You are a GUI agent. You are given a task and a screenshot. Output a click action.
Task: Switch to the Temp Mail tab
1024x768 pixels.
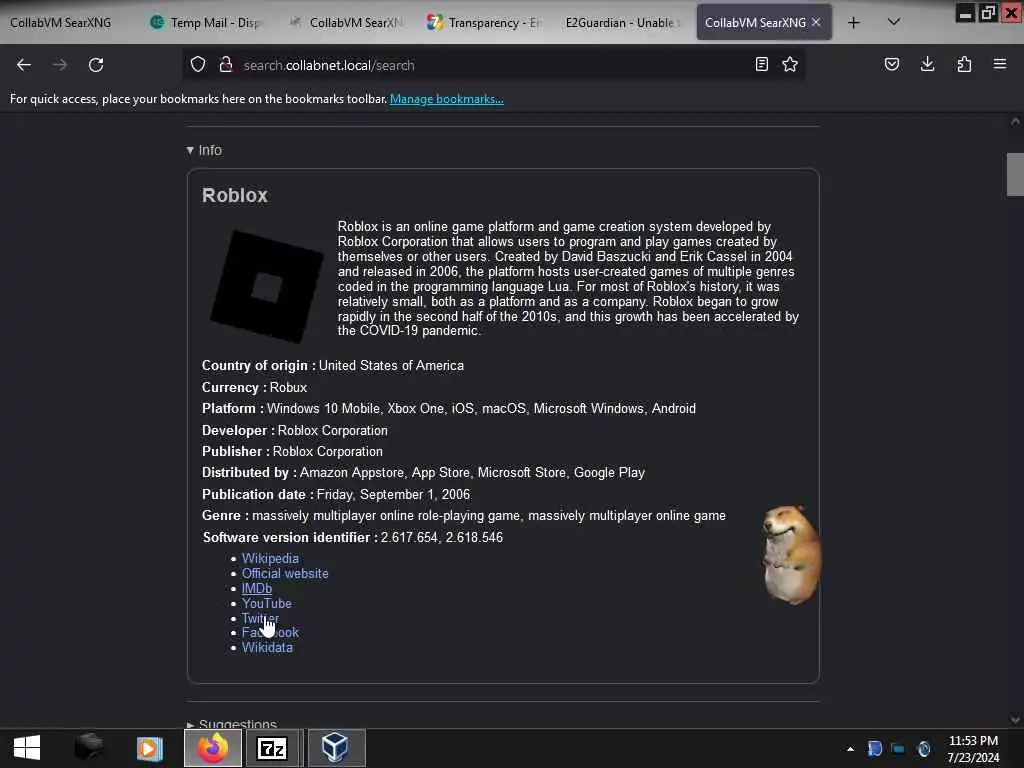[208, 23]
